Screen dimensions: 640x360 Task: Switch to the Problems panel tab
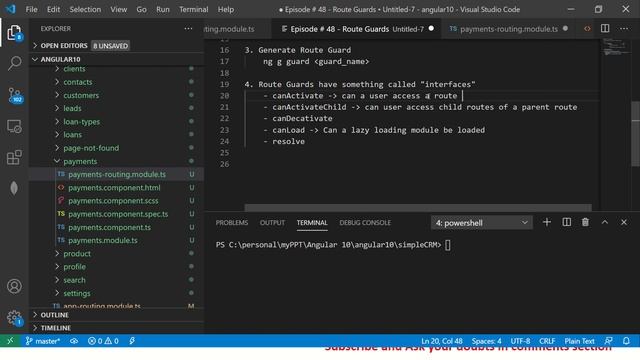click(232, 222)
